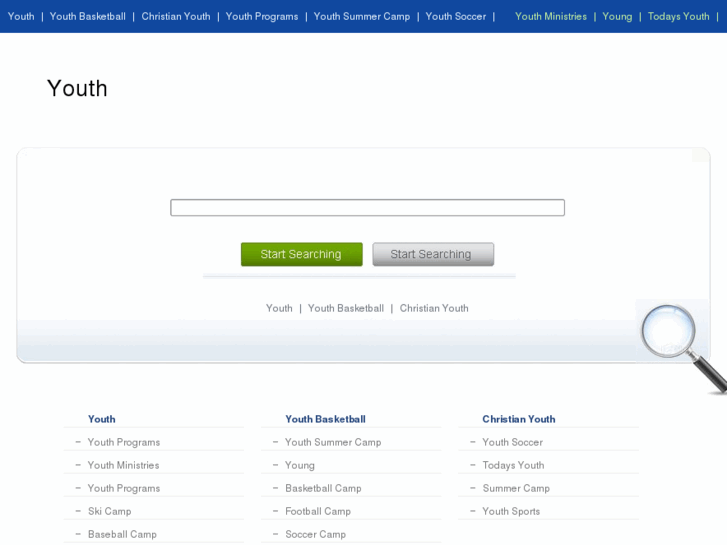Open the bold Youth column heading

[102, 419]
